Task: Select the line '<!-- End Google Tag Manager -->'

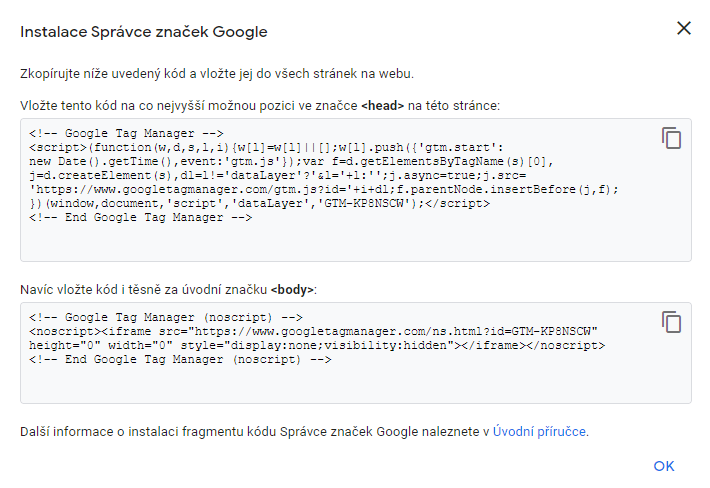Action: point(140,217)
